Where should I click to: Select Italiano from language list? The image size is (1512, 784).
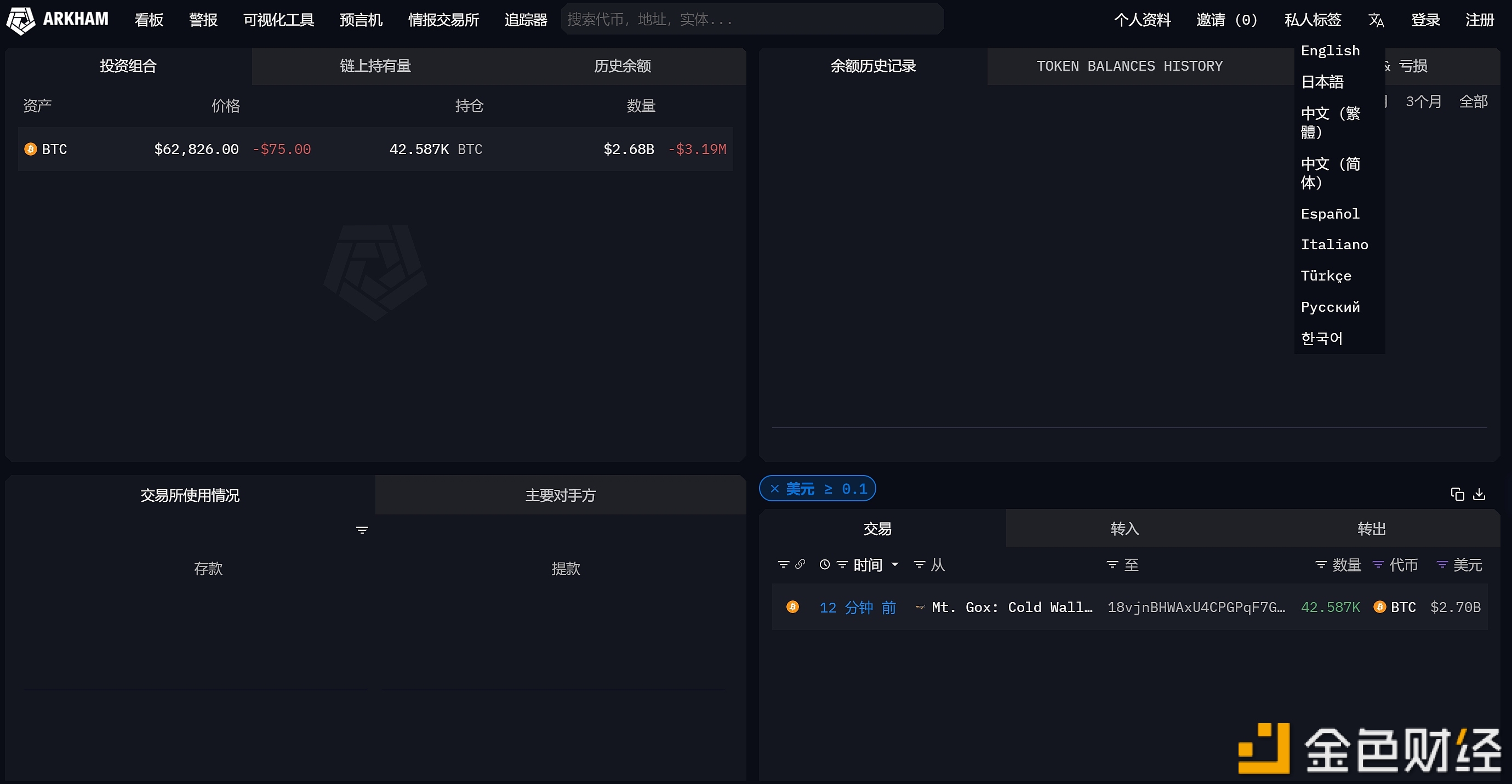1334,245
